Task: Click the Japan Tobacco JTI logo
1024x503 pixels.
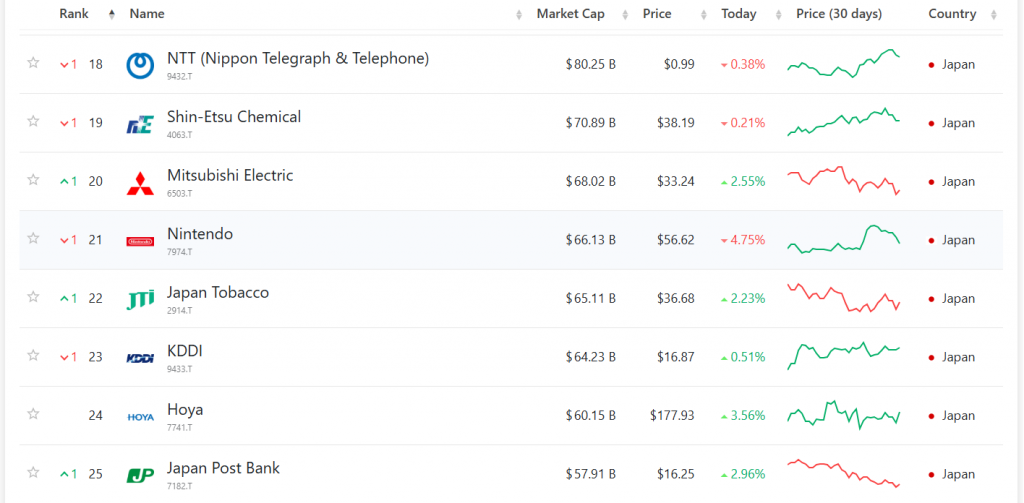Action: coord(140,299)
